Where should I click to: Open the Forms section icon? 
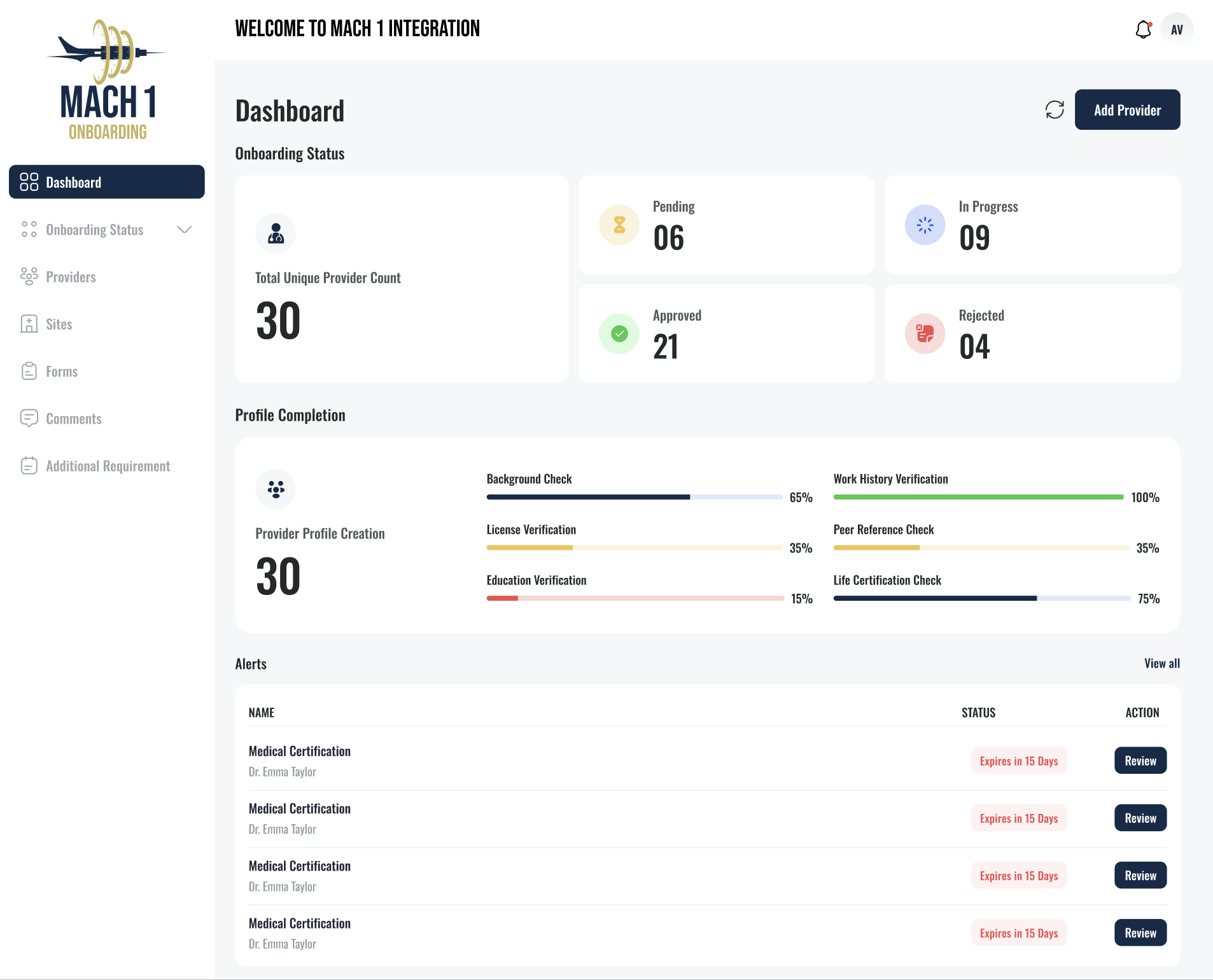[x=29, y=371]
